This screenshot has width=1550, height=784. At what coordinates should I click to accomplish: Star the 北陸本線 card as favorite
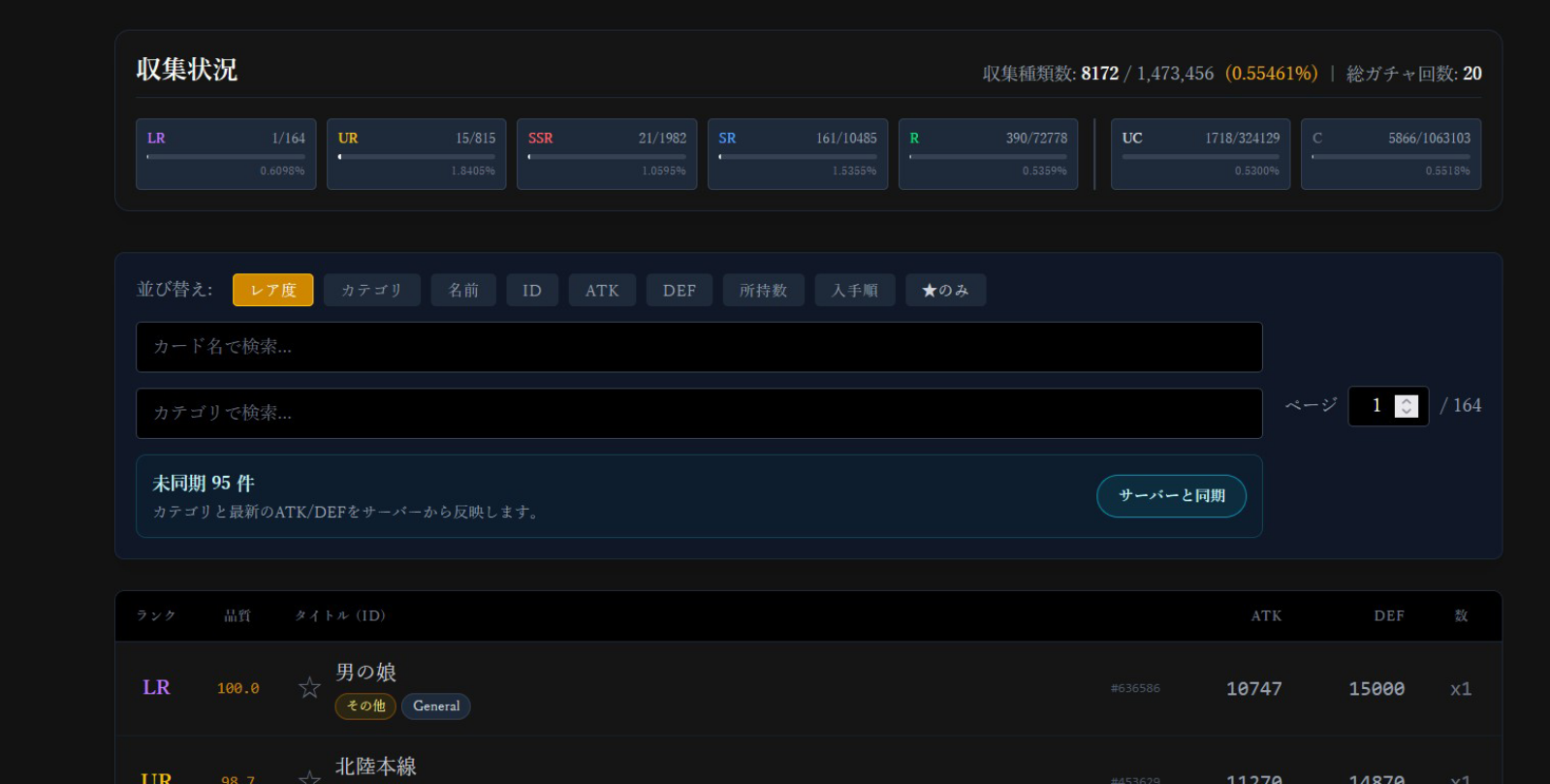coord(309,777)
